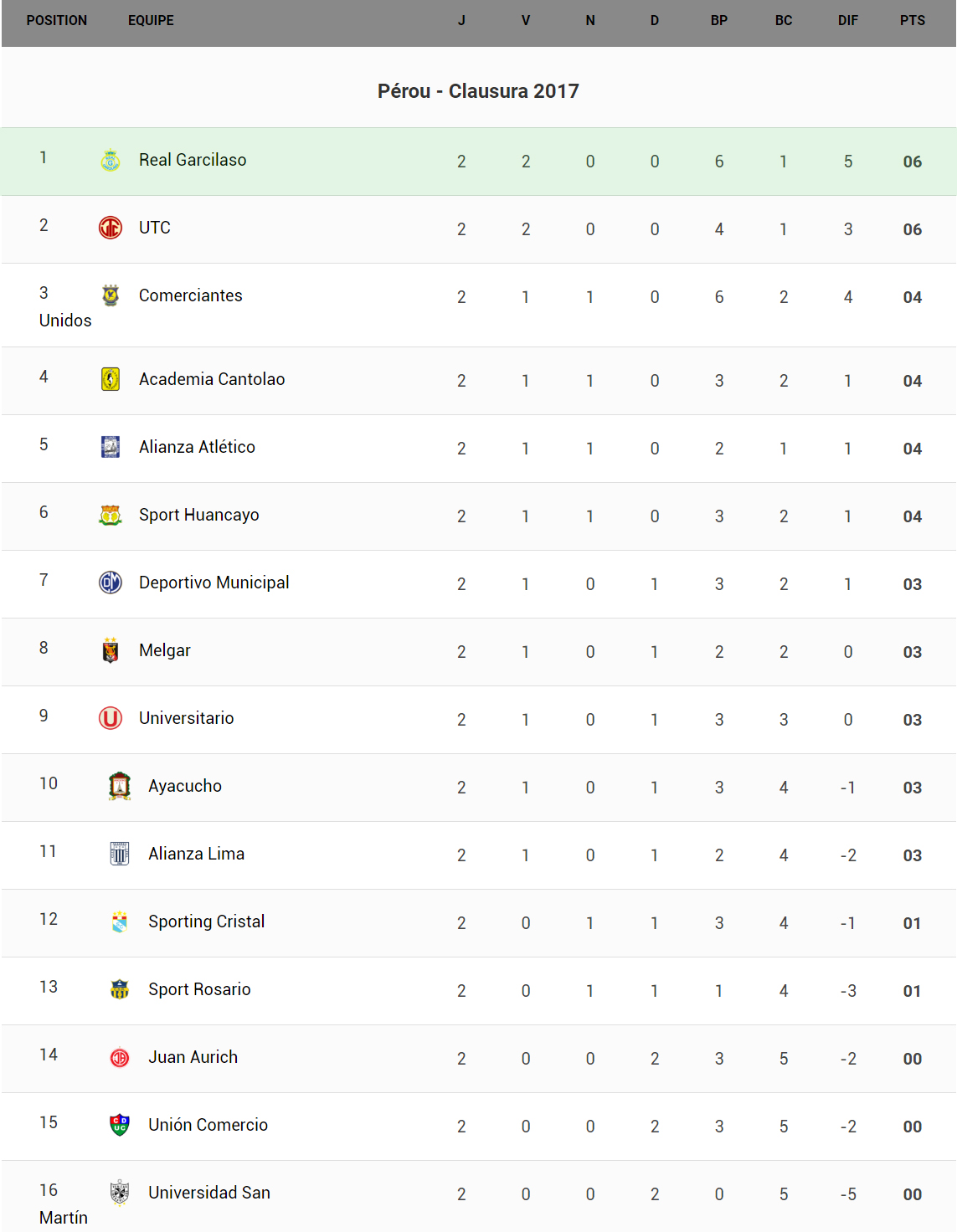Click the UTC club logo
This screenshot has width=957, height=1232.
tap(111, 228)
